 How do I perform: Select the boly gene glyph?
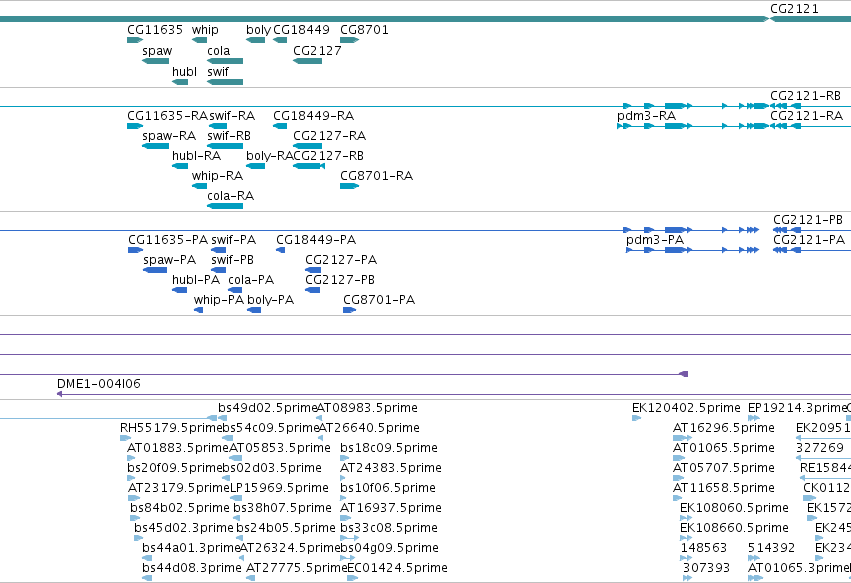255,40
